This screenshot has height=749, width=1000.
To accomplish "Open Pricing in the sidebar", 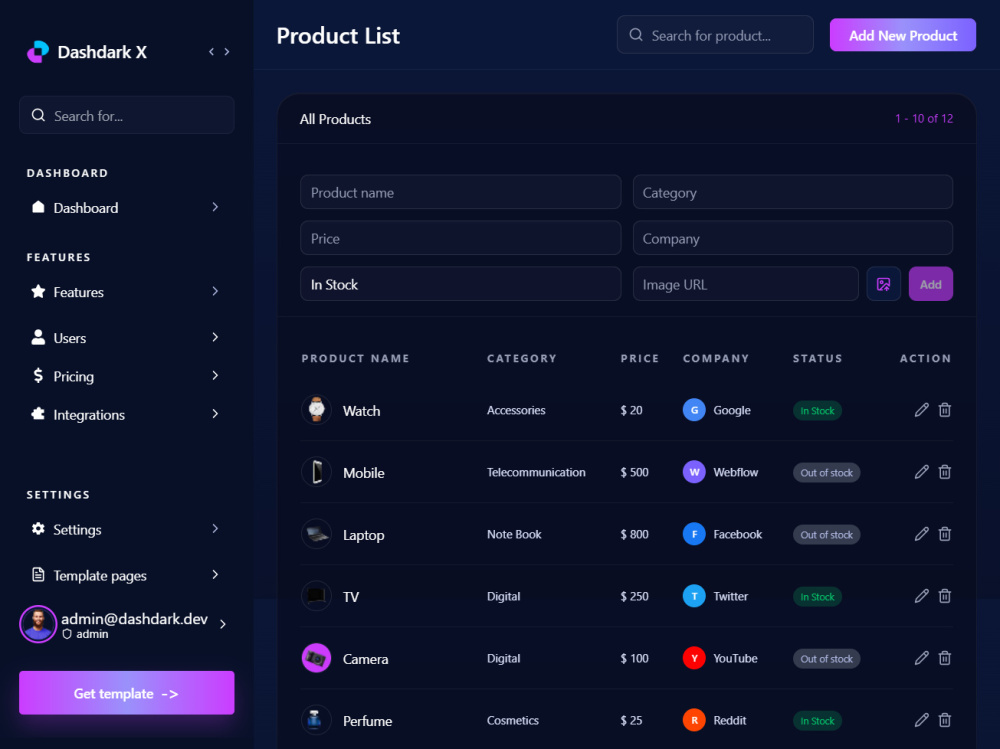I will [x=126, y=376].
